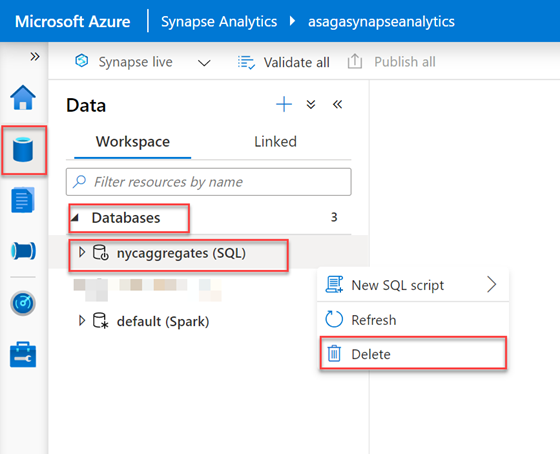Select the default (Spark) database

(163, 321)
